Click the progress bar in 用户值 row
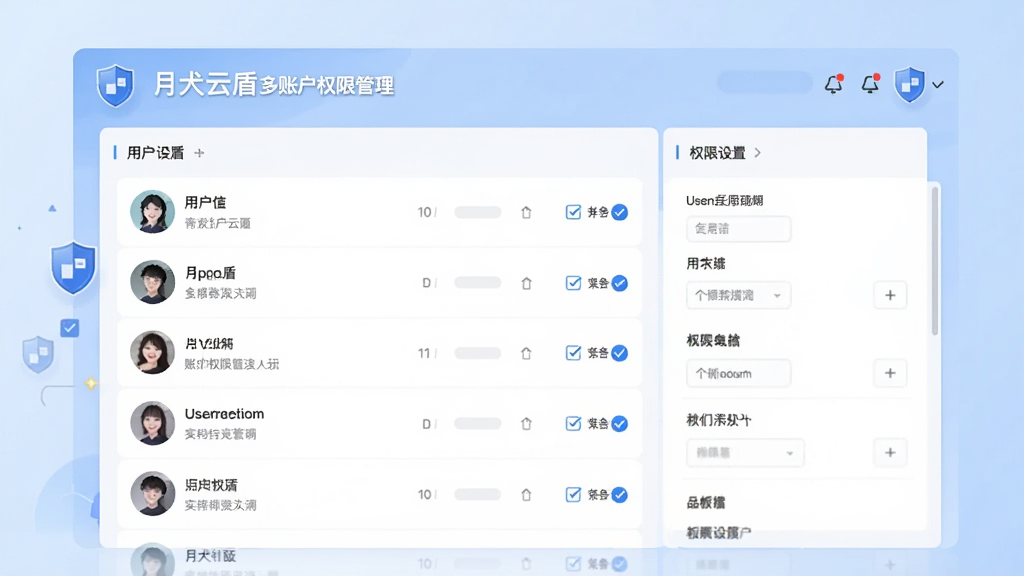Image resolution: width=1024 pixels, height=576 pixels. point(478,212)
